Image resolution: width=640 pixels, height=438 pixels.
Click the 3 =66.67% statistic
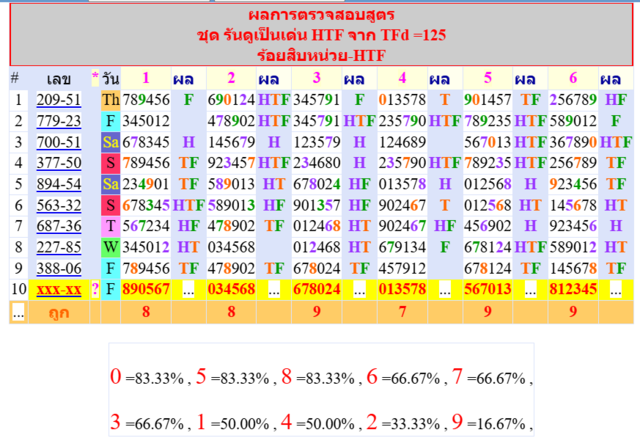pyautogui.click(x=147, y=422)
